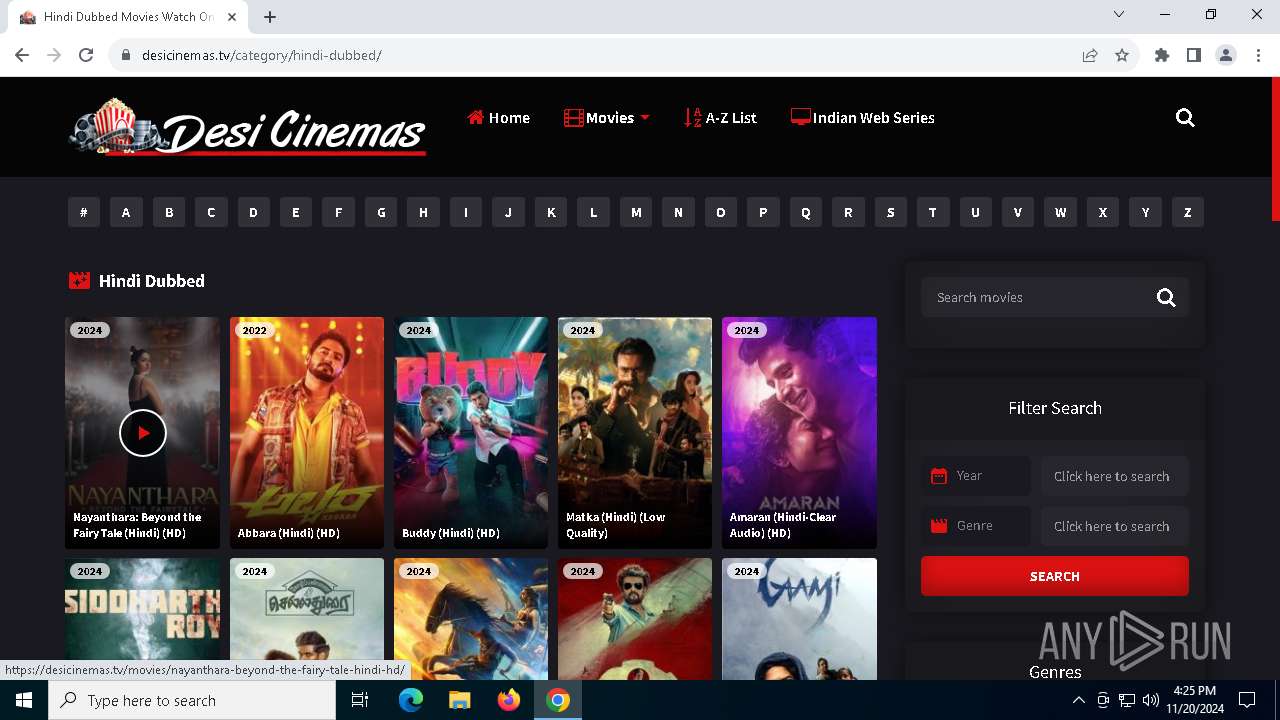Screen dimensions: 1280x720
Task: Filter movies by letter Z
Action: click(1188, 212)
